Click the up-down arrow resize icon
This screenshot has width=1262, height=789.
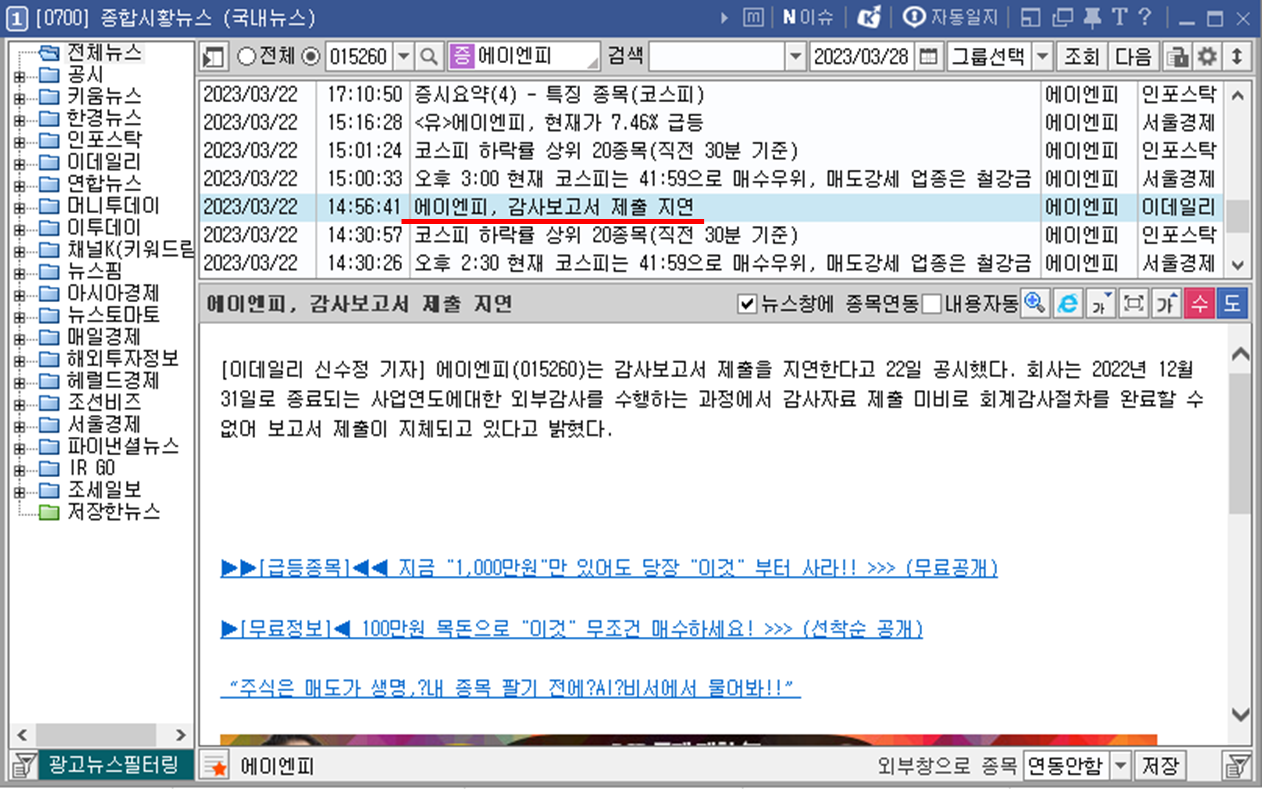coord(1238,56)
